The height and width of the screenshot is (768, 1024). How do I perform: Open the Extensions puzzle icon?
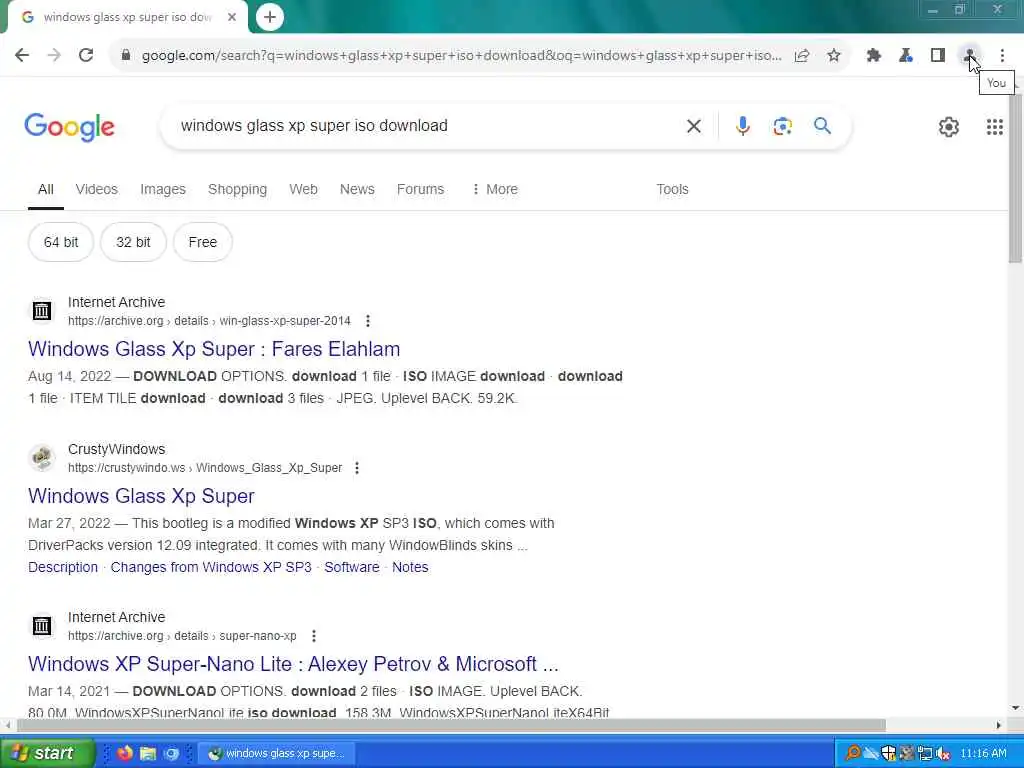pos(874,56)
